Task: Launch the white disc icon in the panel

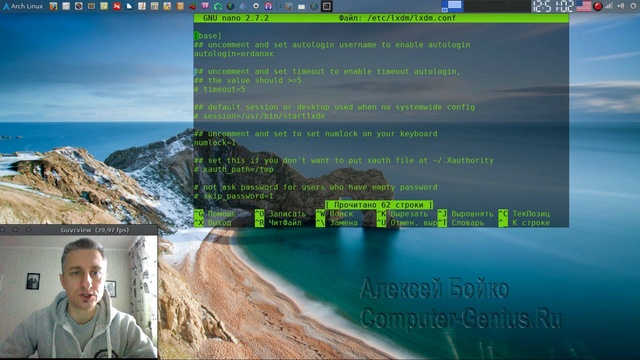Action: pos(256,6)
